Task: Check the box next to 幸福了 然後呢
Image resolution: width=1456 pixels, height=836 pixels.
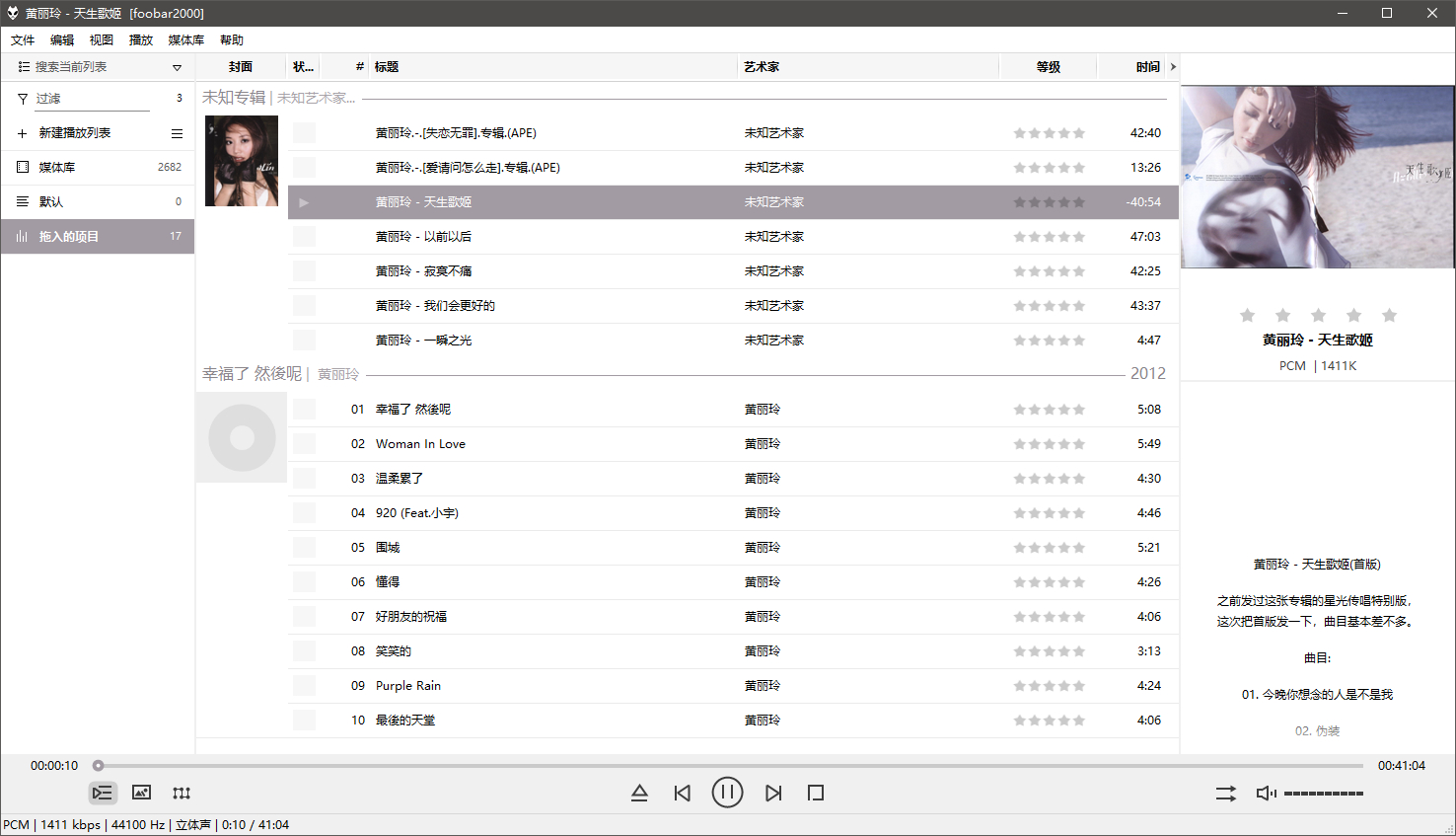Action: coord(304,409)
